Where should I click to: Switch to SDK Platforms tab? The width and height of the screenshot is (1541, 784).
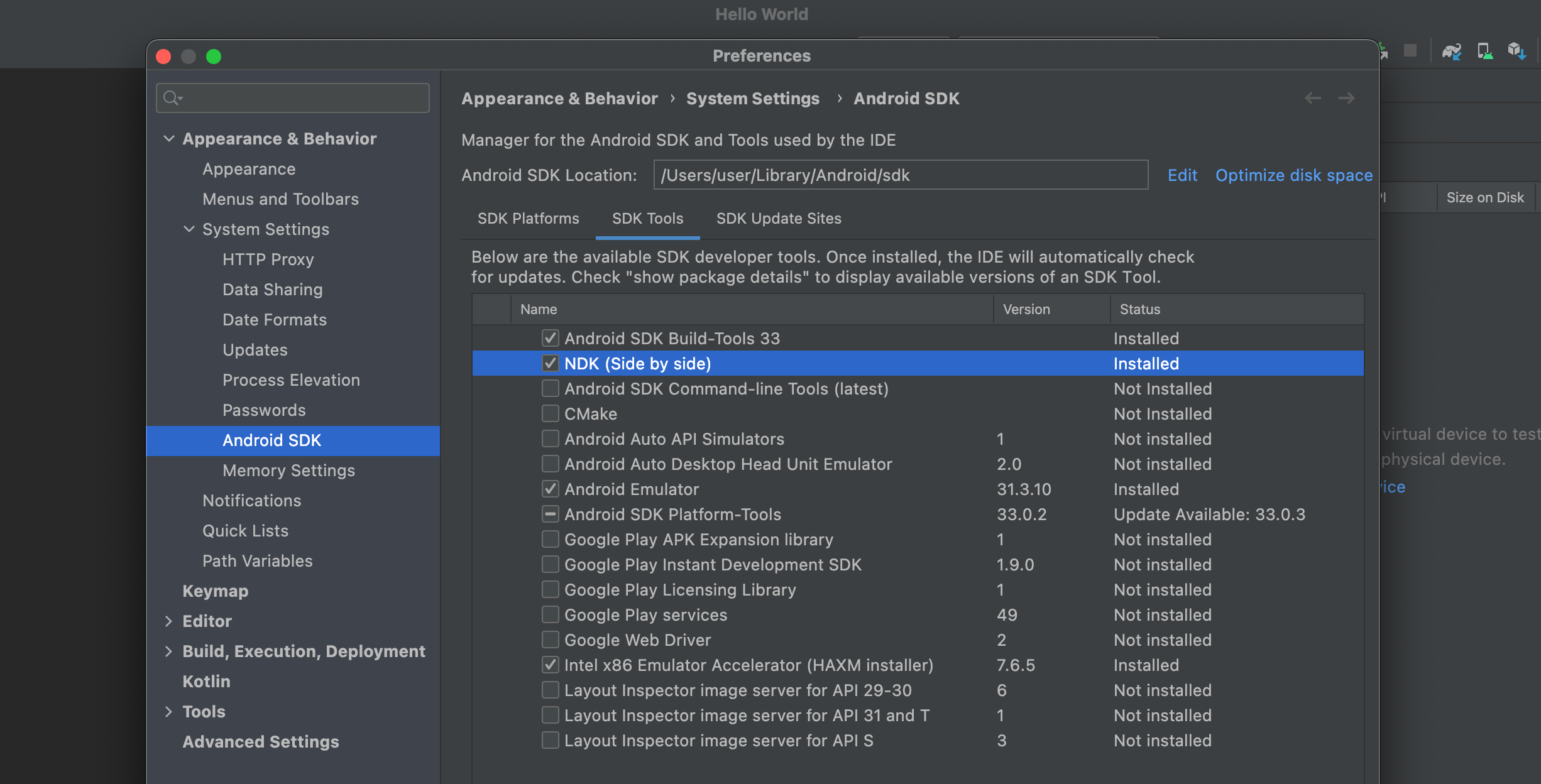tap(528, 219)
